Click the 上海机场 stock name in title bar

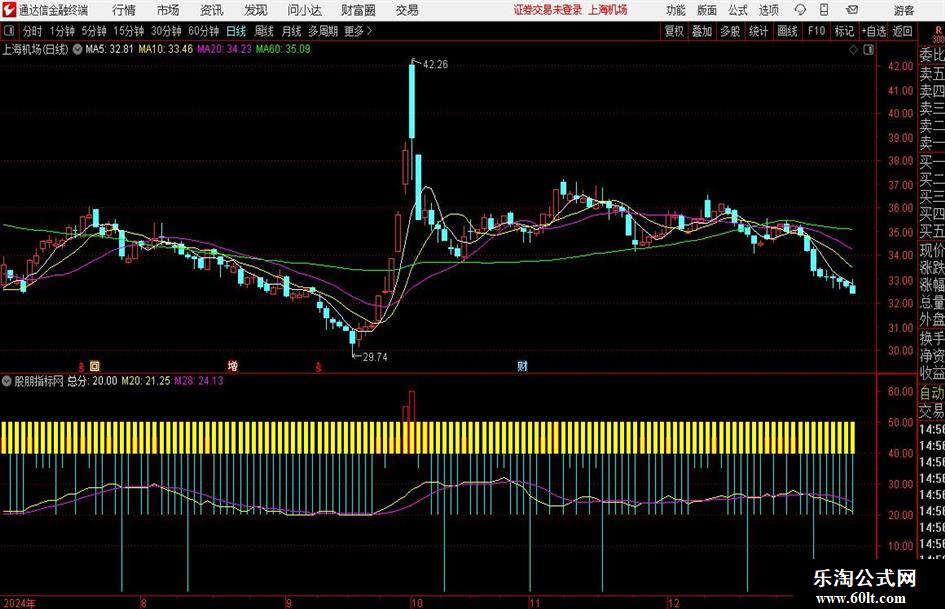(x=608, y=10)
